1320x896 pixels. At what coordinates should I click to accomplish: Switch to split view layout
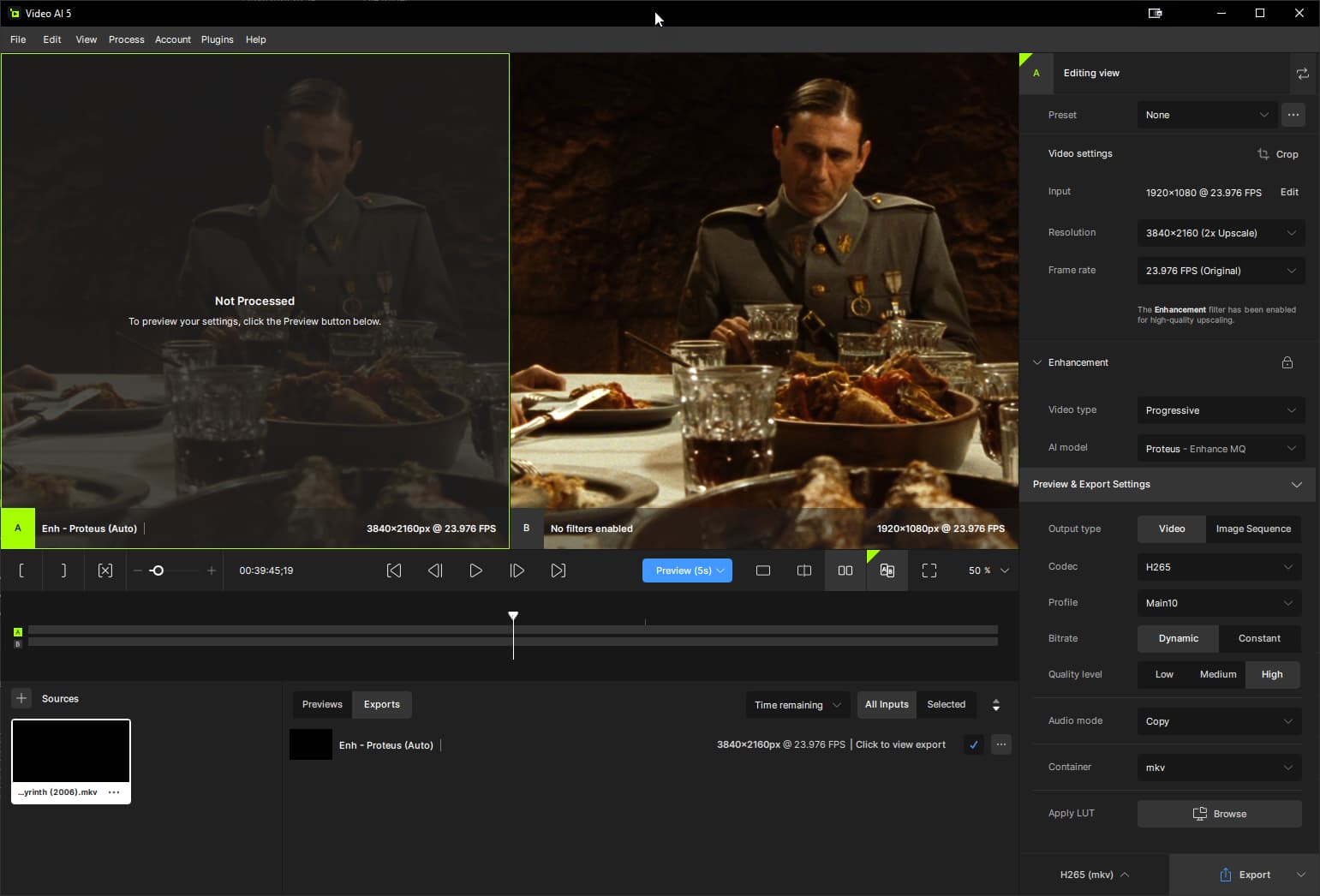click(x=804, y=570)
